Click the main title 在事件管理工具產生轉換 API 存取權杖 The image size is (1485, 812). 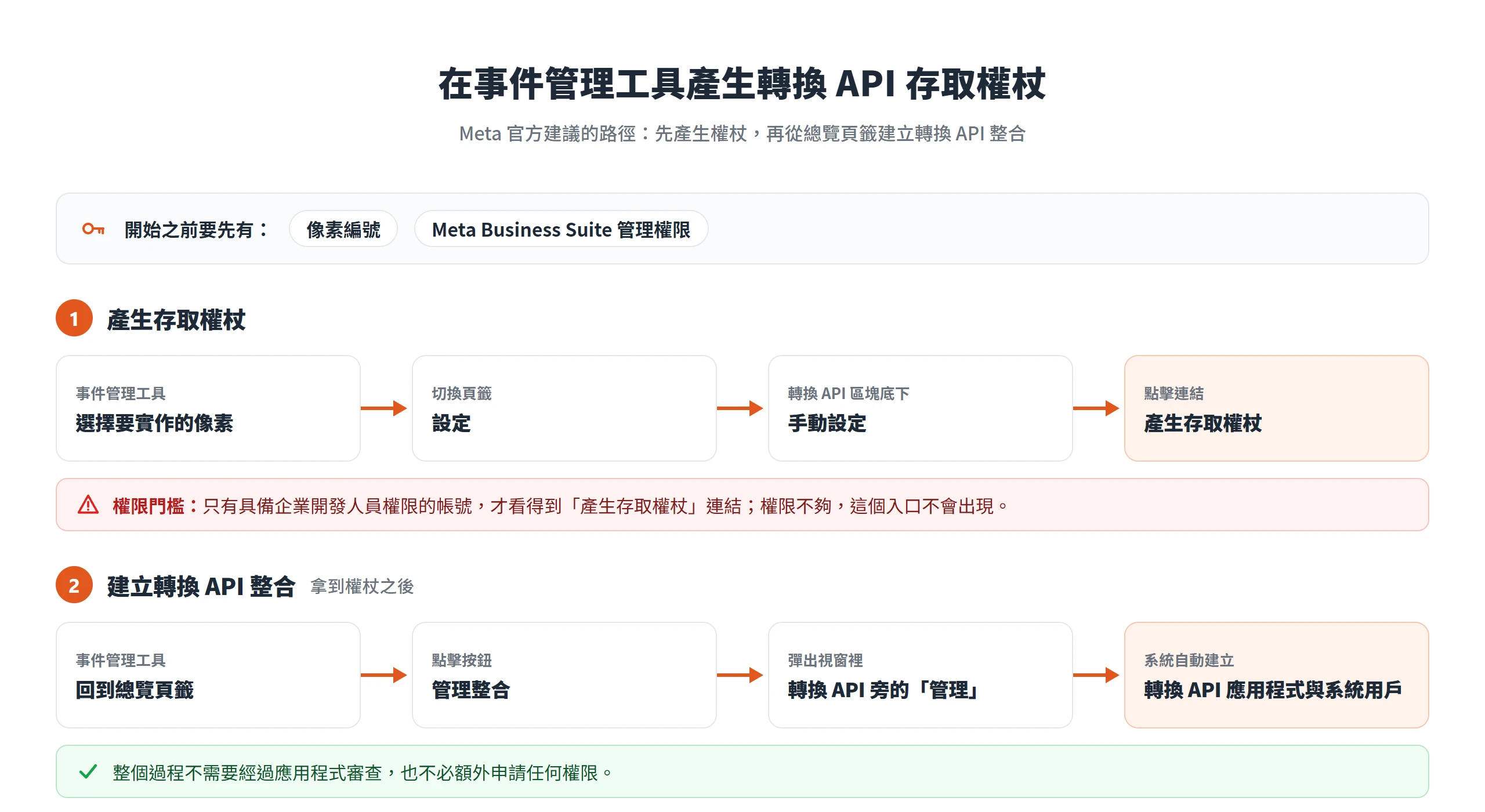[x=742, y=84]
